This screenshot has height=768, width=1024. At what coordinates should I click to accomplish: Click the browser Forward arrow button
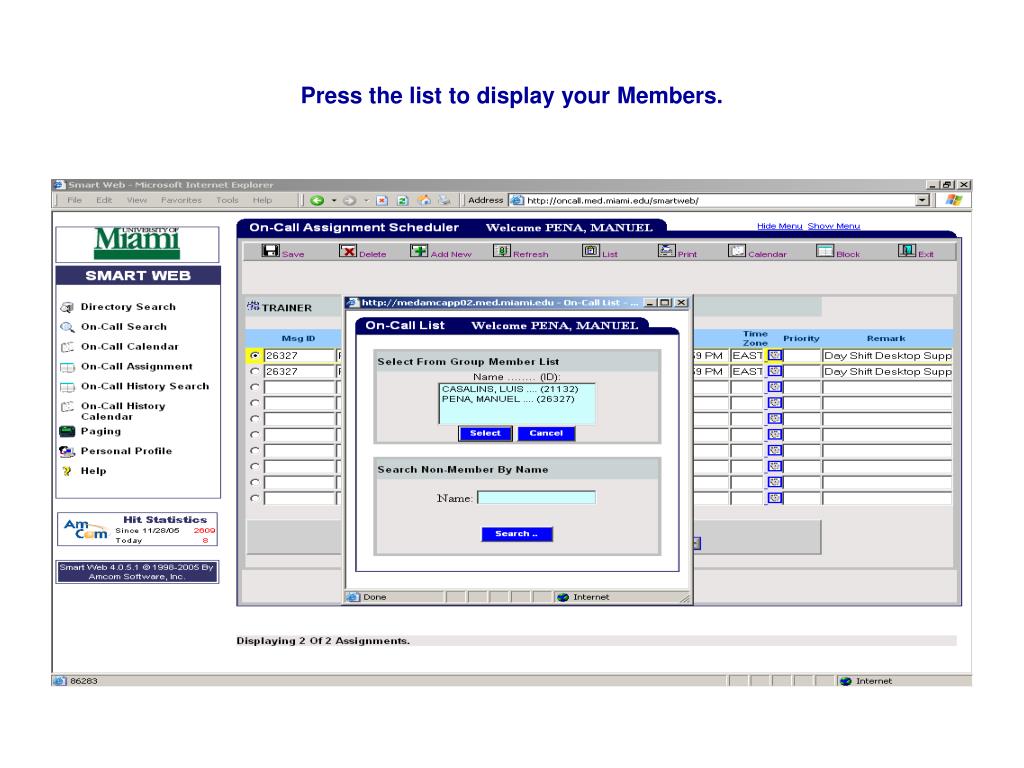click(349, 200)
